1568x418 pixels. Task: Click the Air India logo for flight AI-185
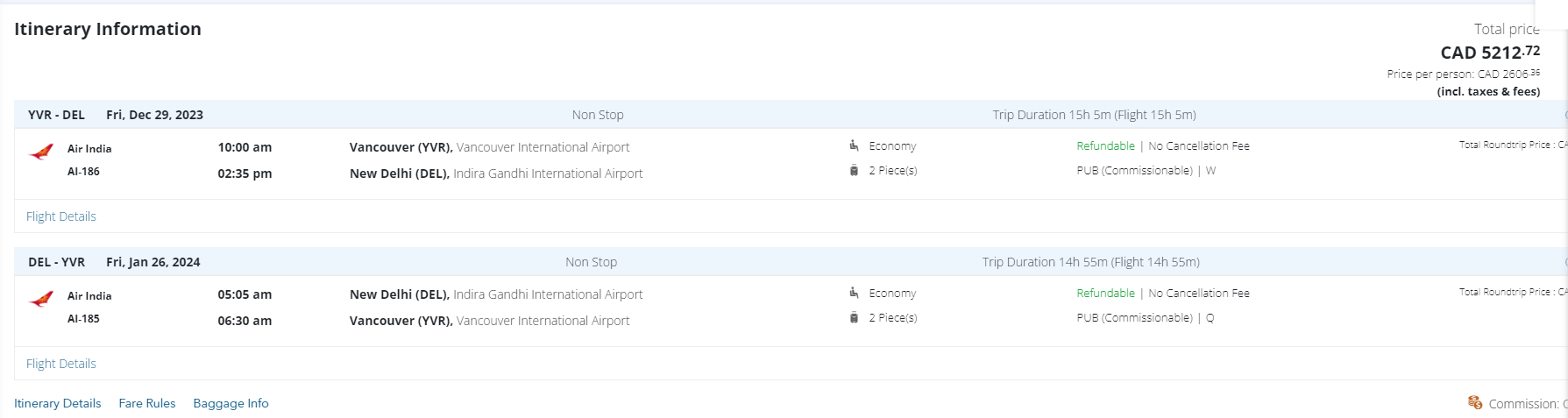(41, 300)
